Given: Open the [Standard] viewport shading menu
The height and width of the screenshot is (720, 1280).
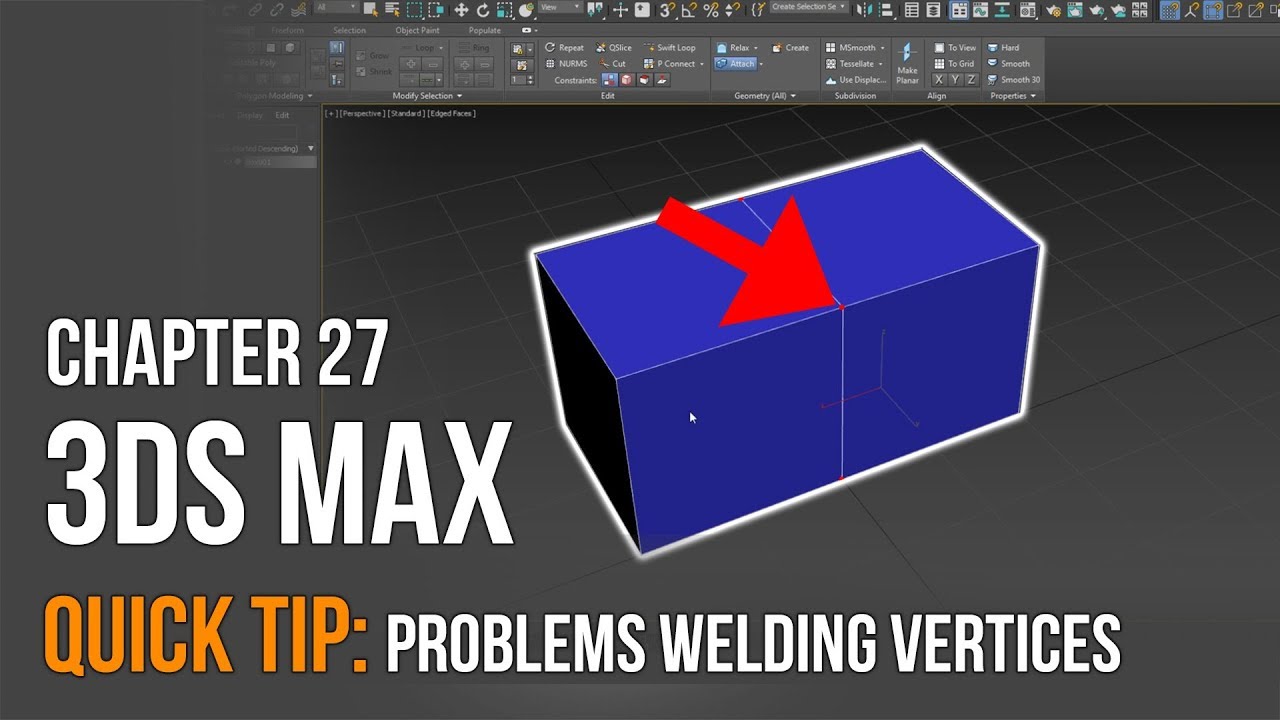Looking at the screenshot, I should point(405,114).
